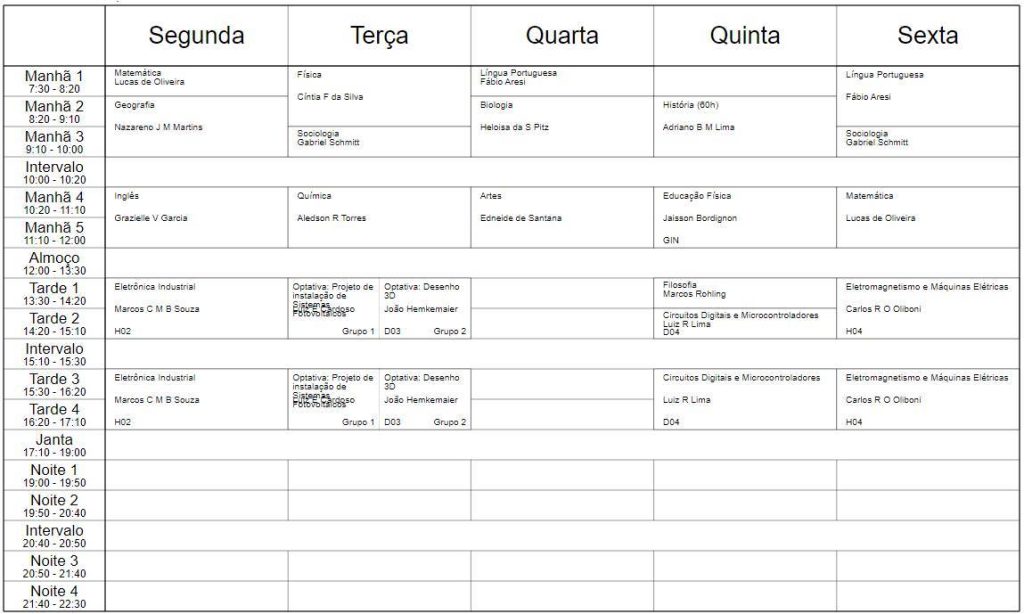Click the Sexta column header
Image resolution: width=1024 pixels, height=614 pixels.
click(x=928, y=36)
